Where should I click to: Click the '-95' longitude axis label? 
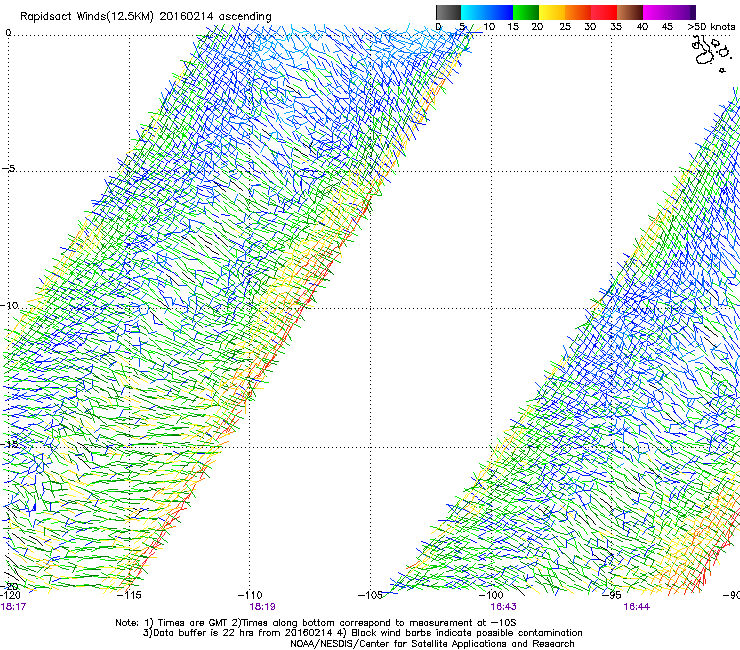(x=612, y=595)
